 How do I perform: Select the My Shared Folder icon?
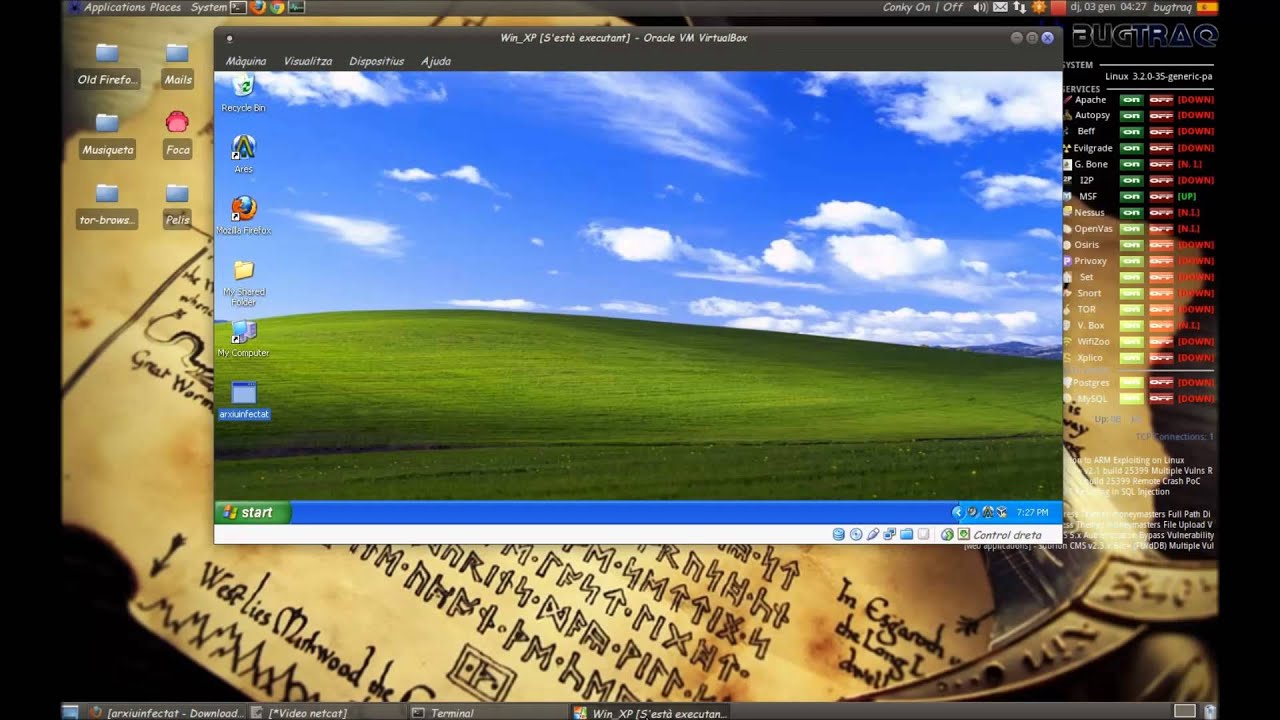point(243,282)
